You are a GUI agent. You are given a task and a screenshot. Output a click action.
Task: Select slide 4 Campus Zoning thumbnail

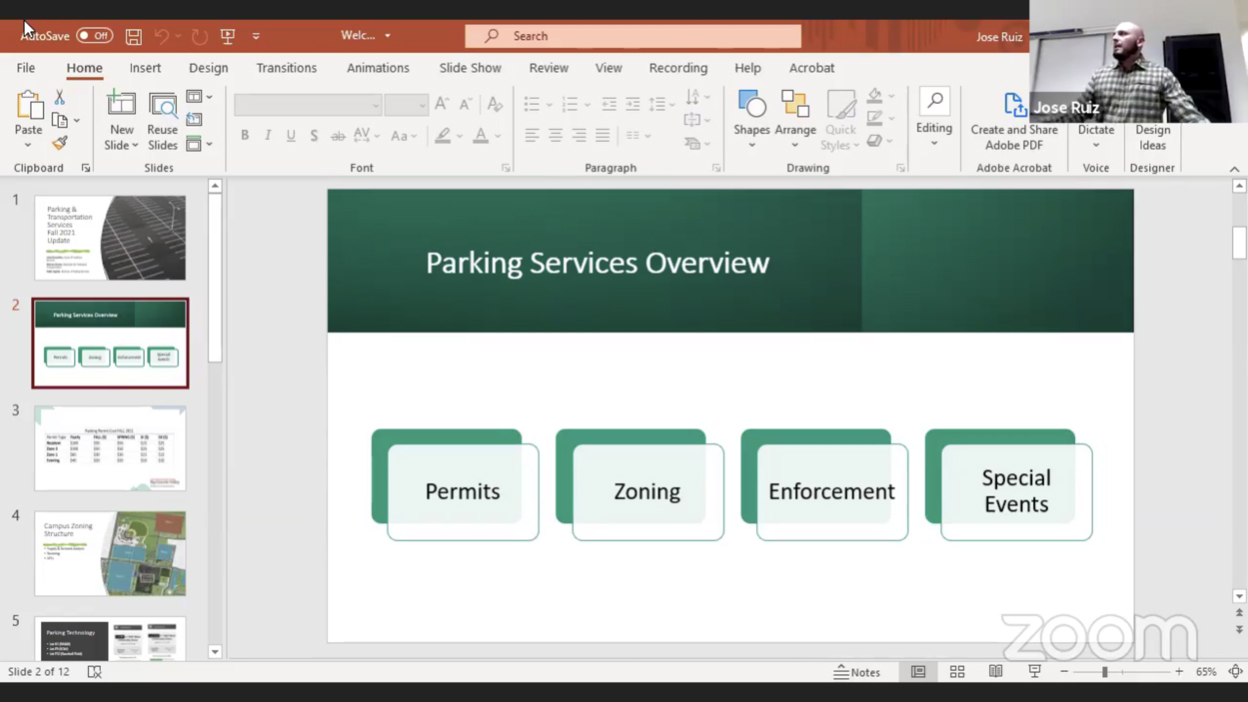pos(110,553)
